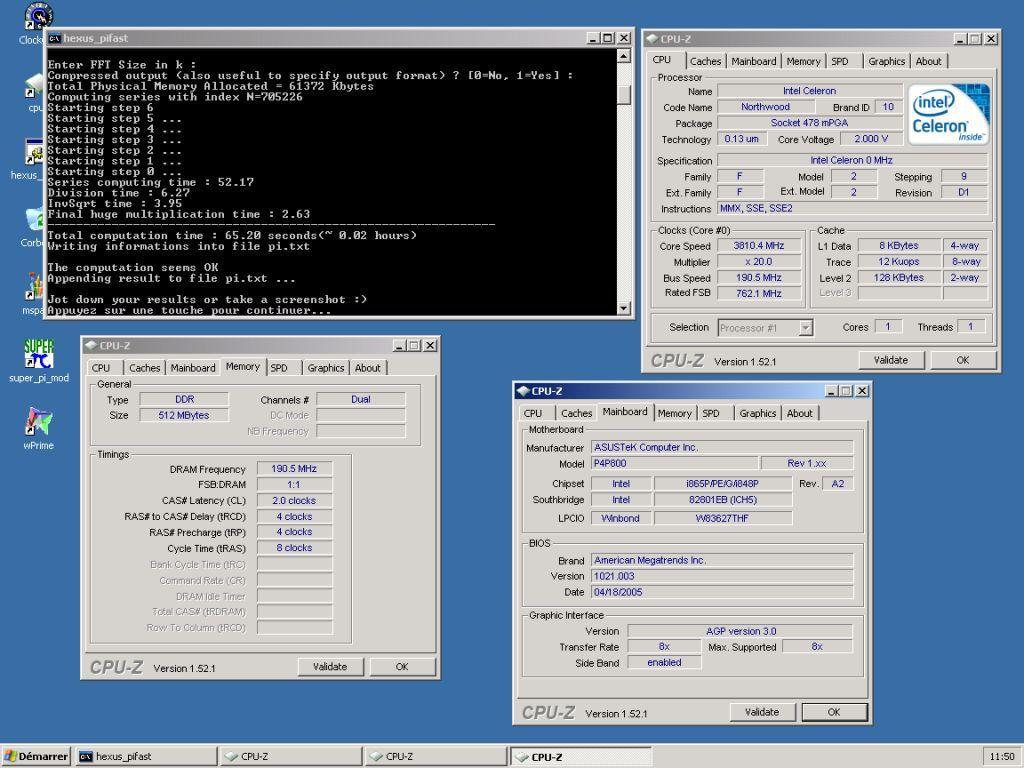
Task: Click the memory Size value 512 MBytes
Action: coord(184,415)
